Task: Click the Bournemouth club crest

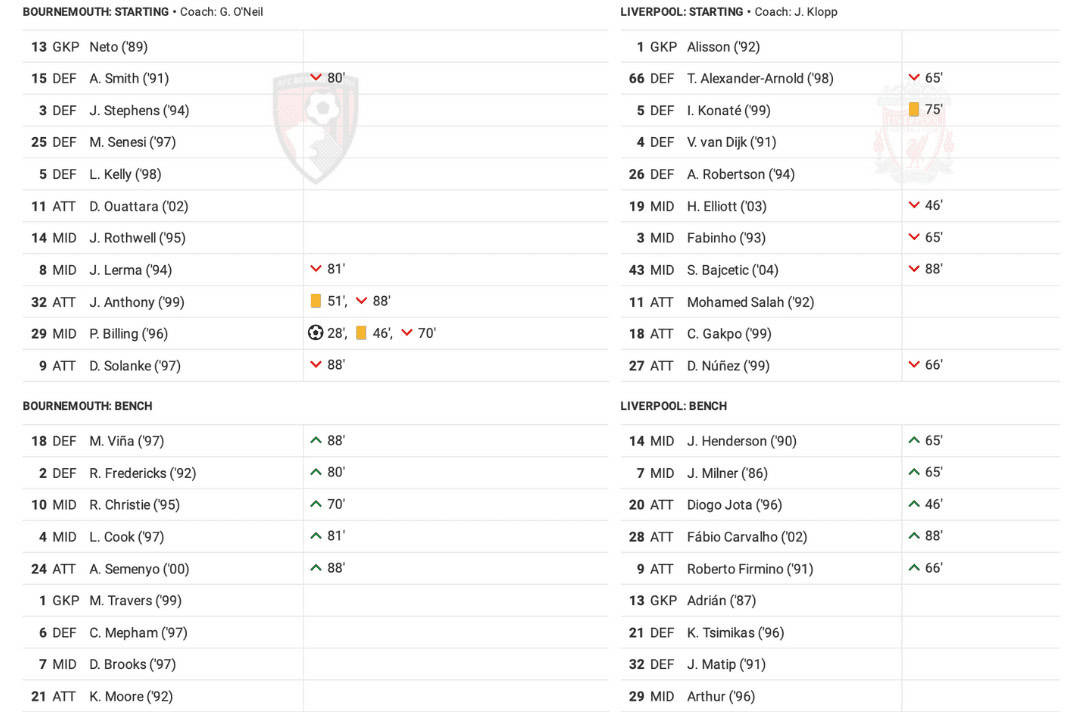Action: (x=316, y=126)
